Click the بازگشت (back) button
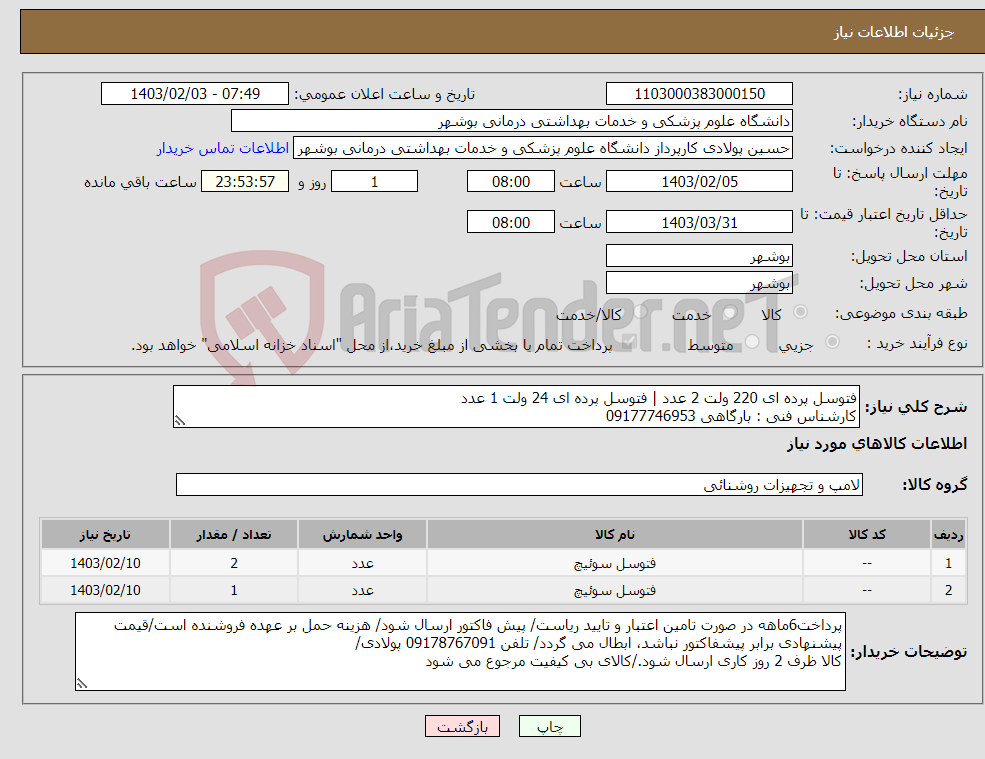The width and height of the screenshot is (985, 759). click(x=462, y=726)
